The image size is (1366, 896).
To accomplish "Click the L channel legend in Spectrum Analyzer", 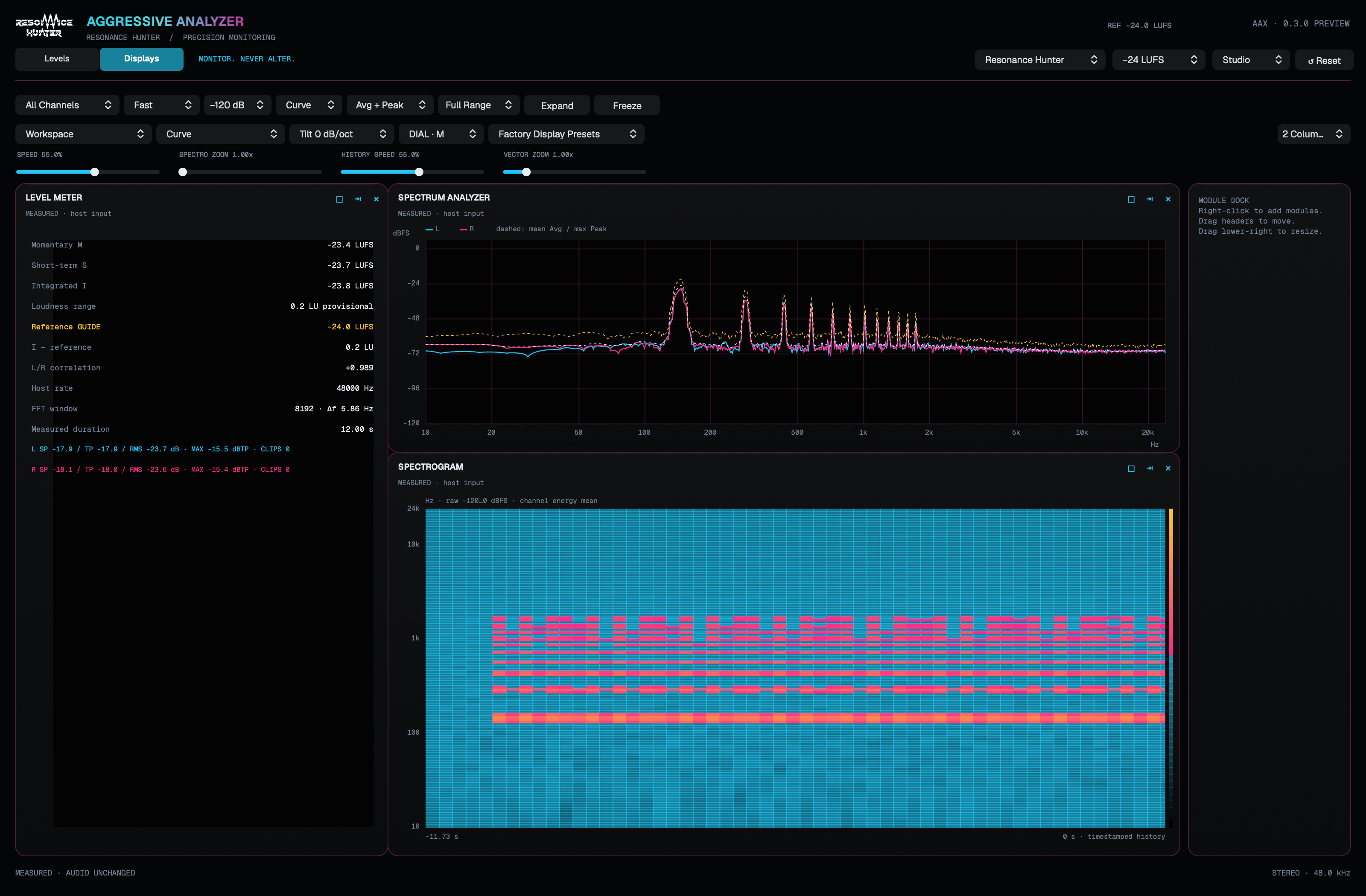I will point(433,229).
